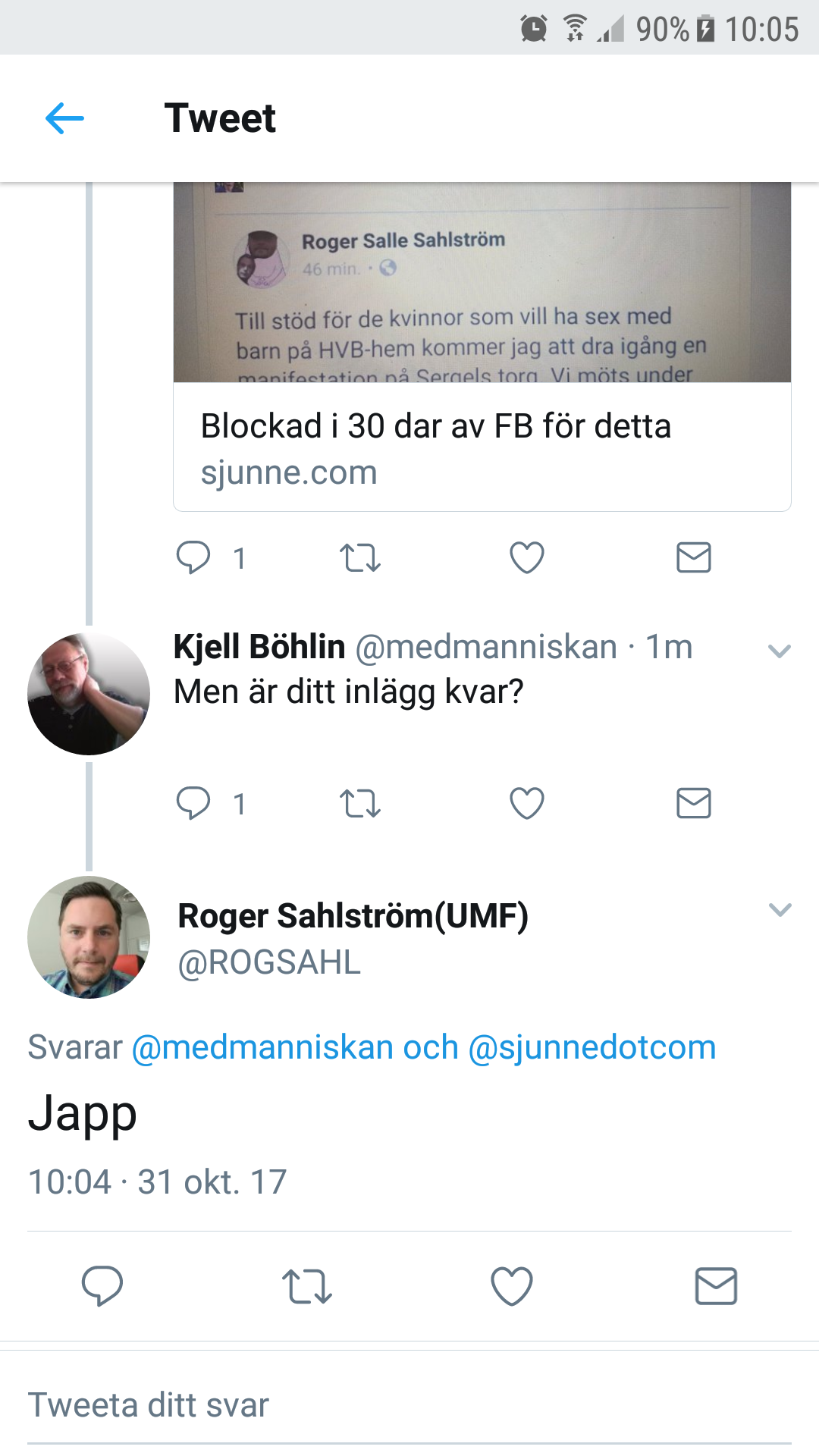View Kjell Böhlin's profile picture
This screenshot has width=819, height=1456.
pos(89,694)
